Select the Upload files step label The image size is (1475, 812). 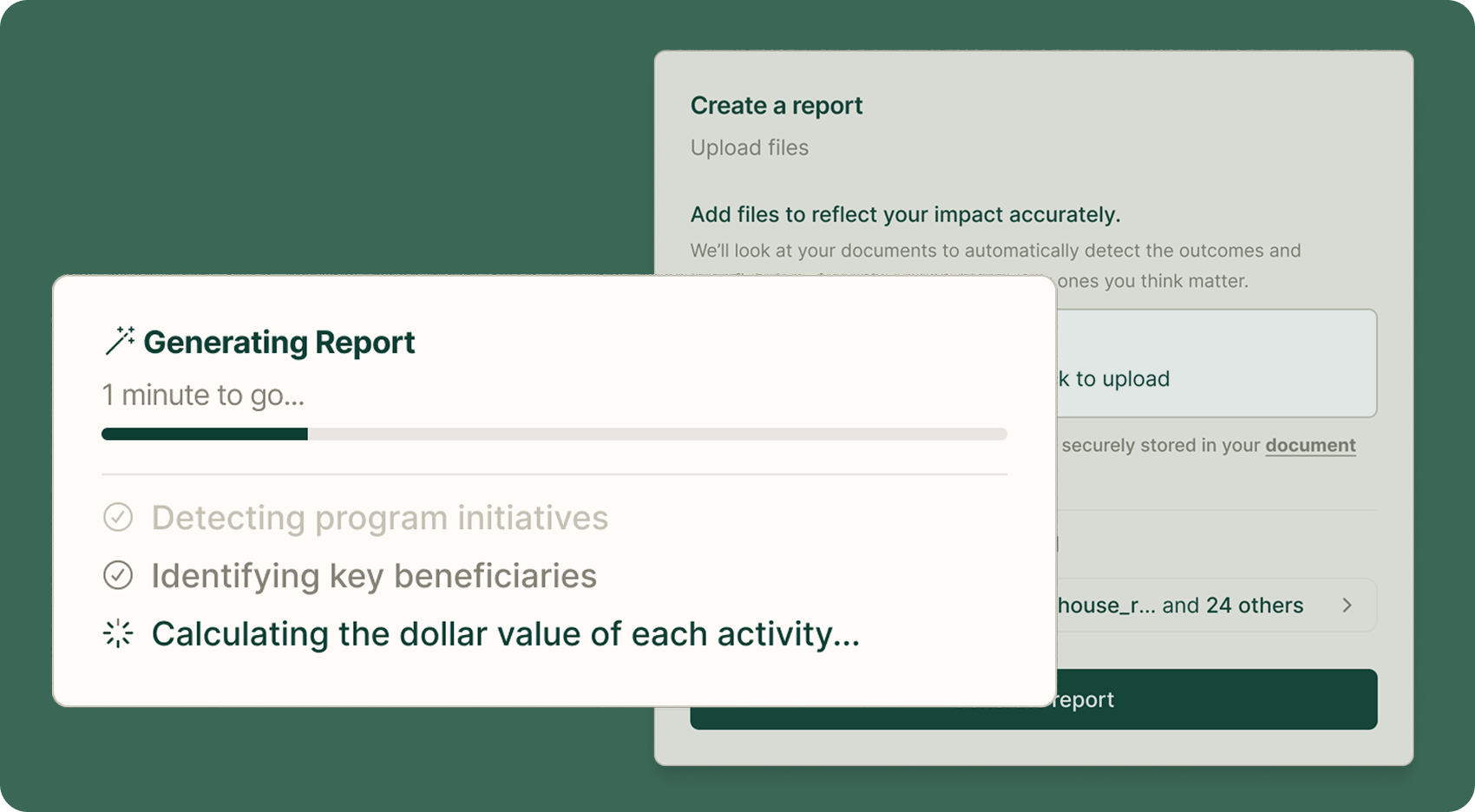[x=749, y=147]
